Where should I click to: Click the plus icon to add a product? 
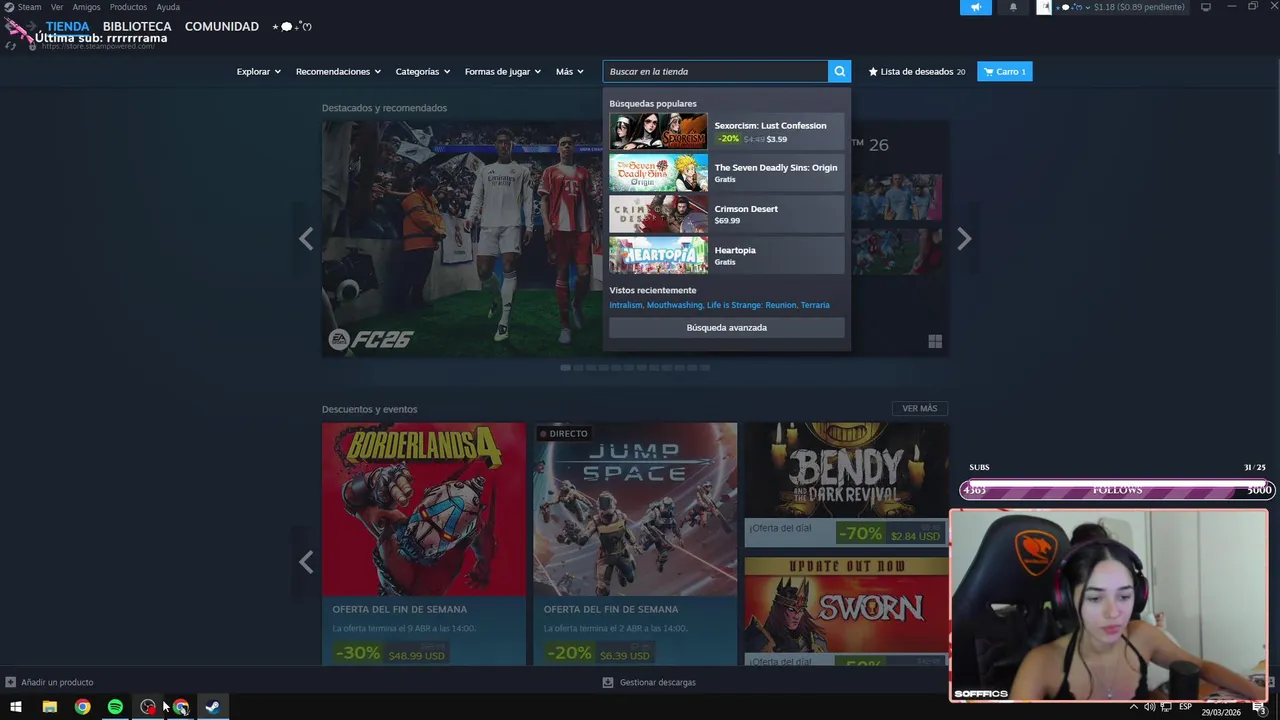(x=10, y=682)
